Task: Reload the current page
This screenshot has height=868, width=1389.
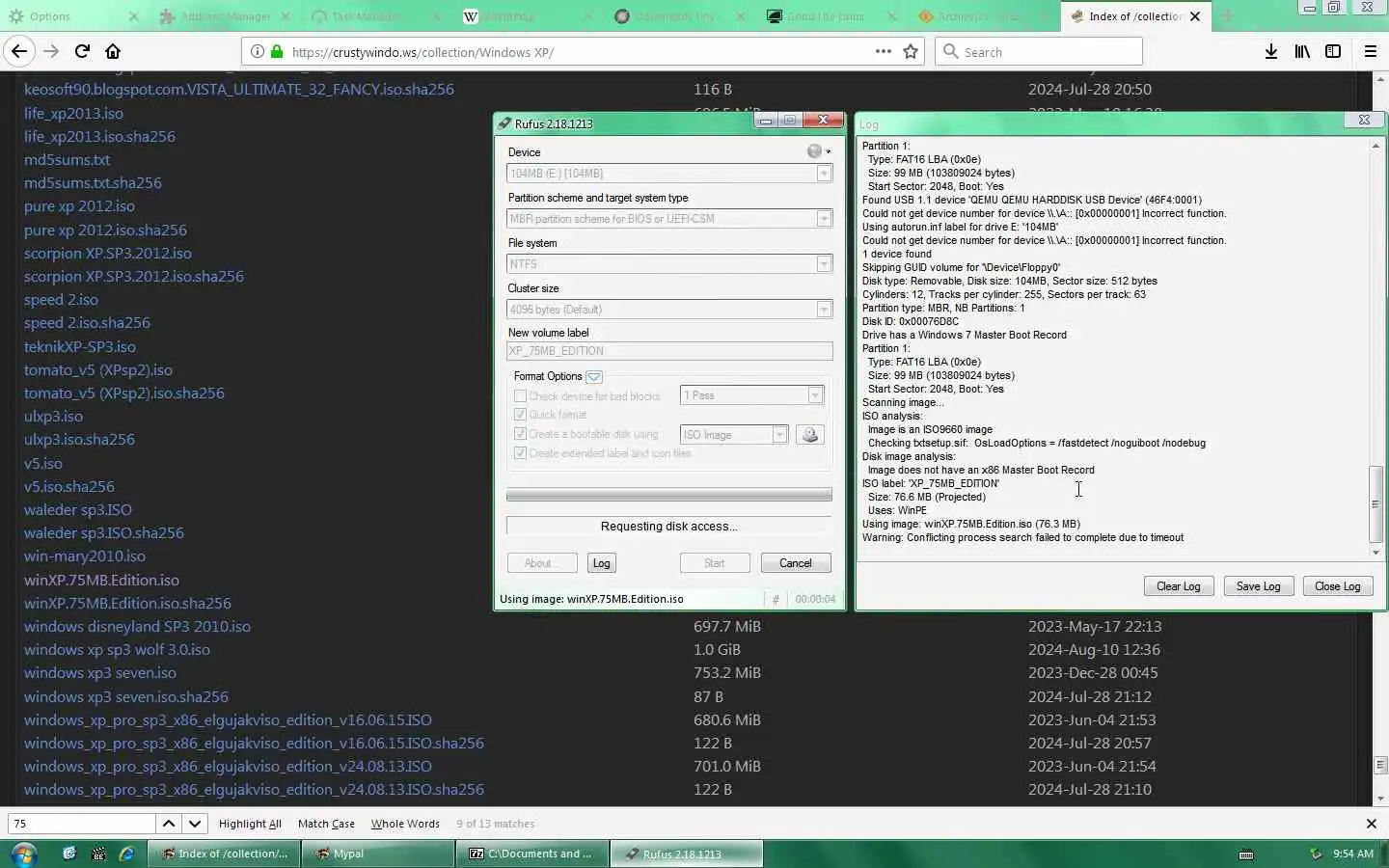Action: [82, 51]
